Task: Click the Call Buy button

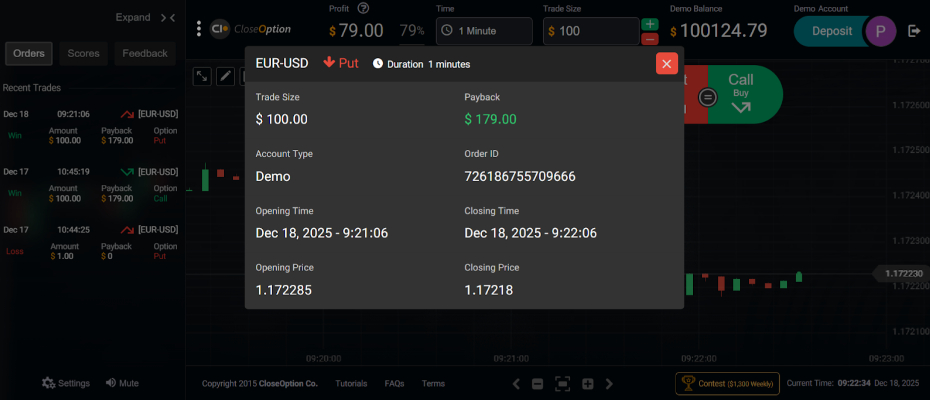Action: coord(744,94)
